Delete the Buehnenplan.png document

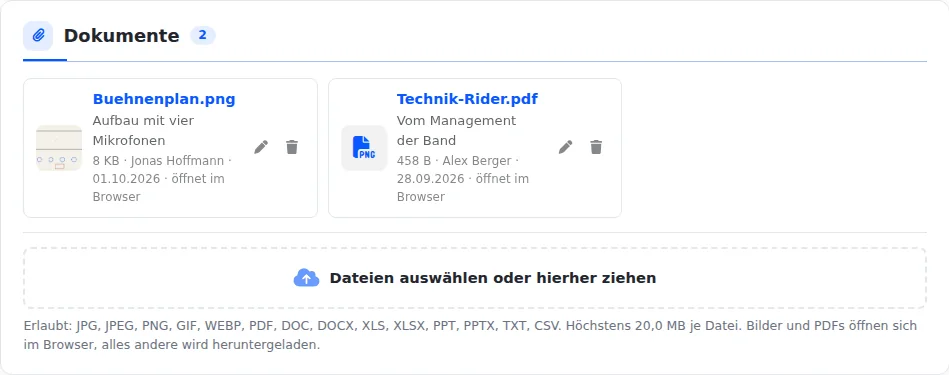point(292,147)
